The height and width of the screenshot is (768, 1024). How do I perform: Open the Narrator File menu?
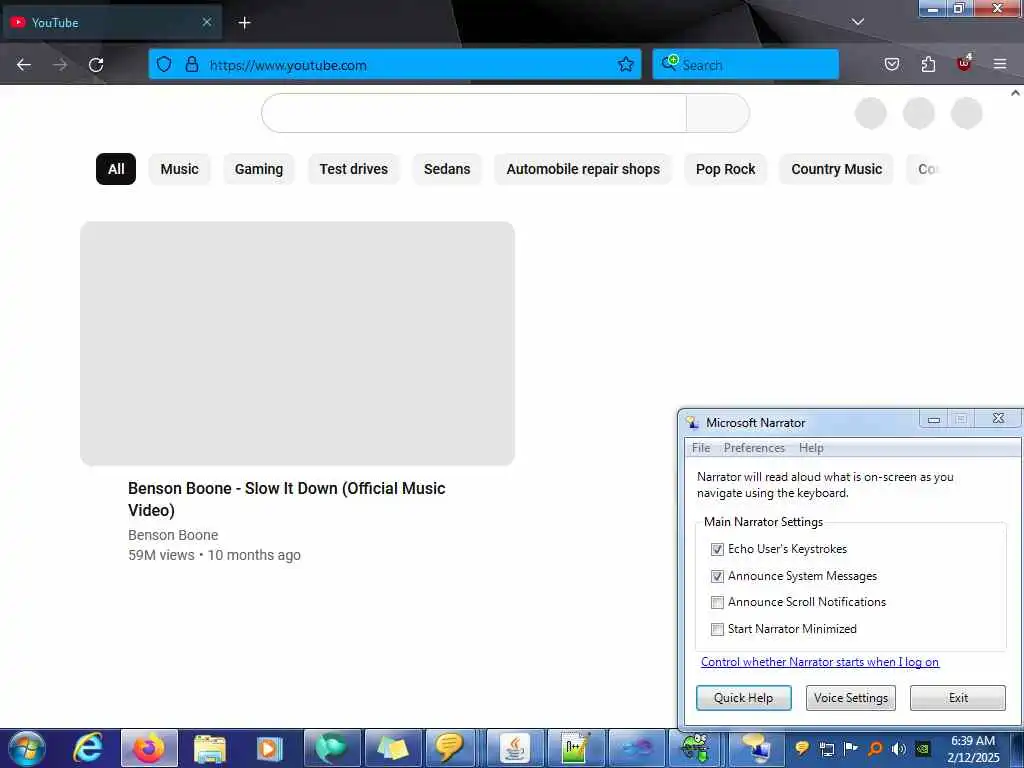(x=701, y=448)
